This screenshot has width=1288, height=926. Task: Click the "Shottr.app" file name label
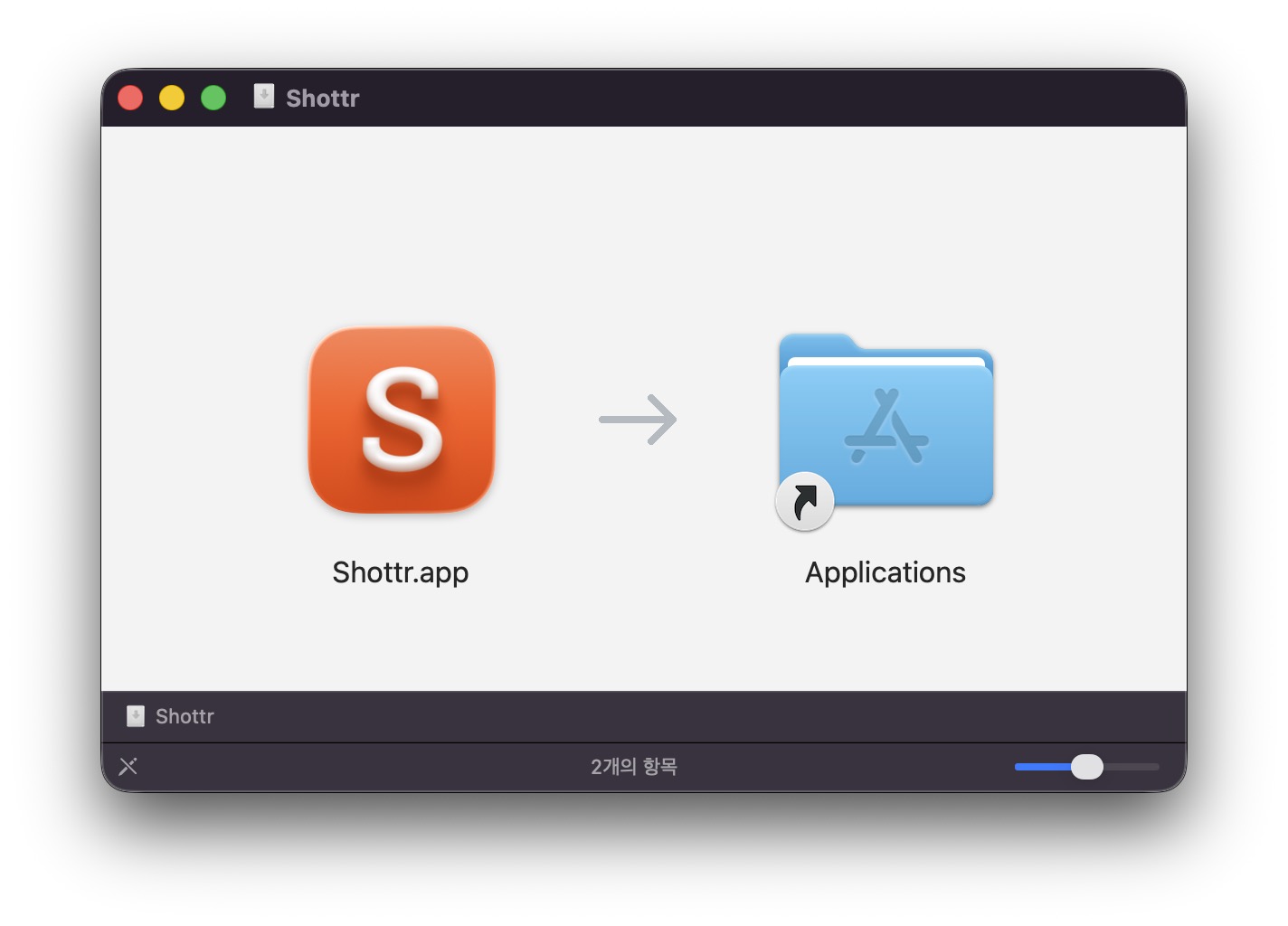(x=401, y=572)
